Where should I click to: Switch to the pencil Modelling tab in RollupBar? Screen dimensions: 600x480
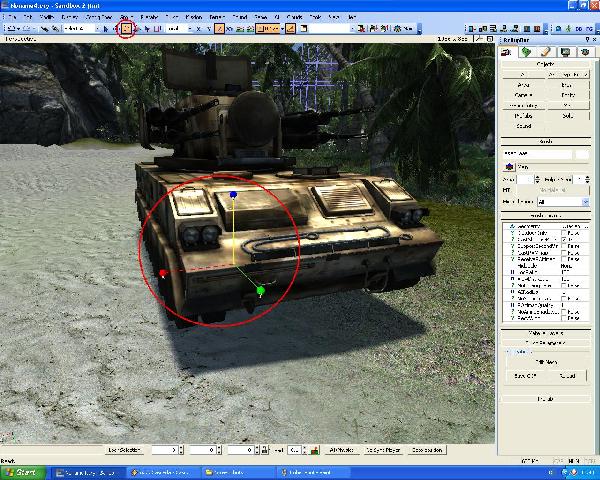click(x=546, y=52)
